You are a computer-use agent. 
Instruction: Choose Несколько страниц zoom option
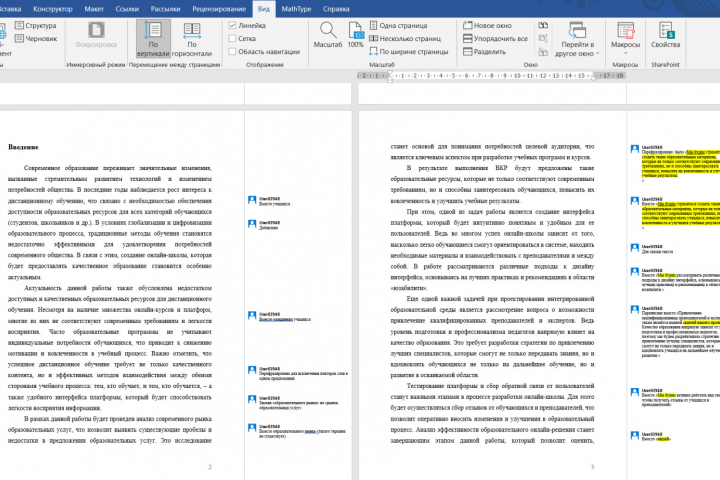pos(405,39)
